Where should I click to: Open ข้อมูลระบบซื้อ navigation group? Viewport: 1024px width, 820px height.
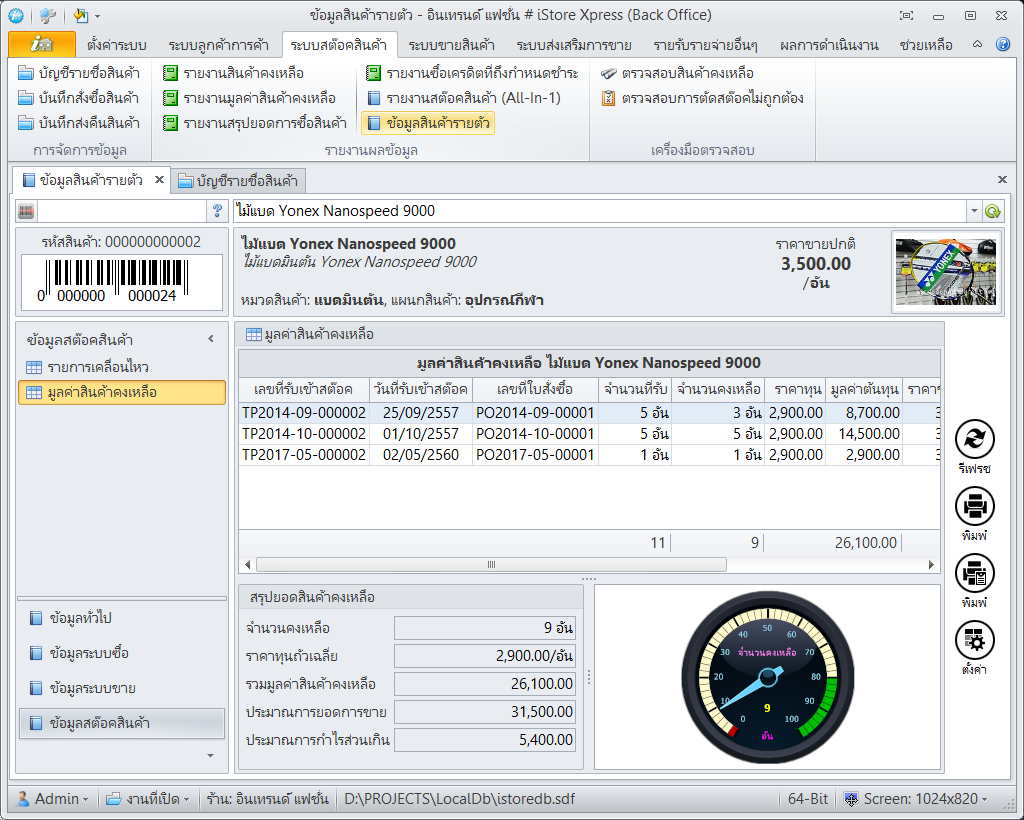click(x=122, y=654)
